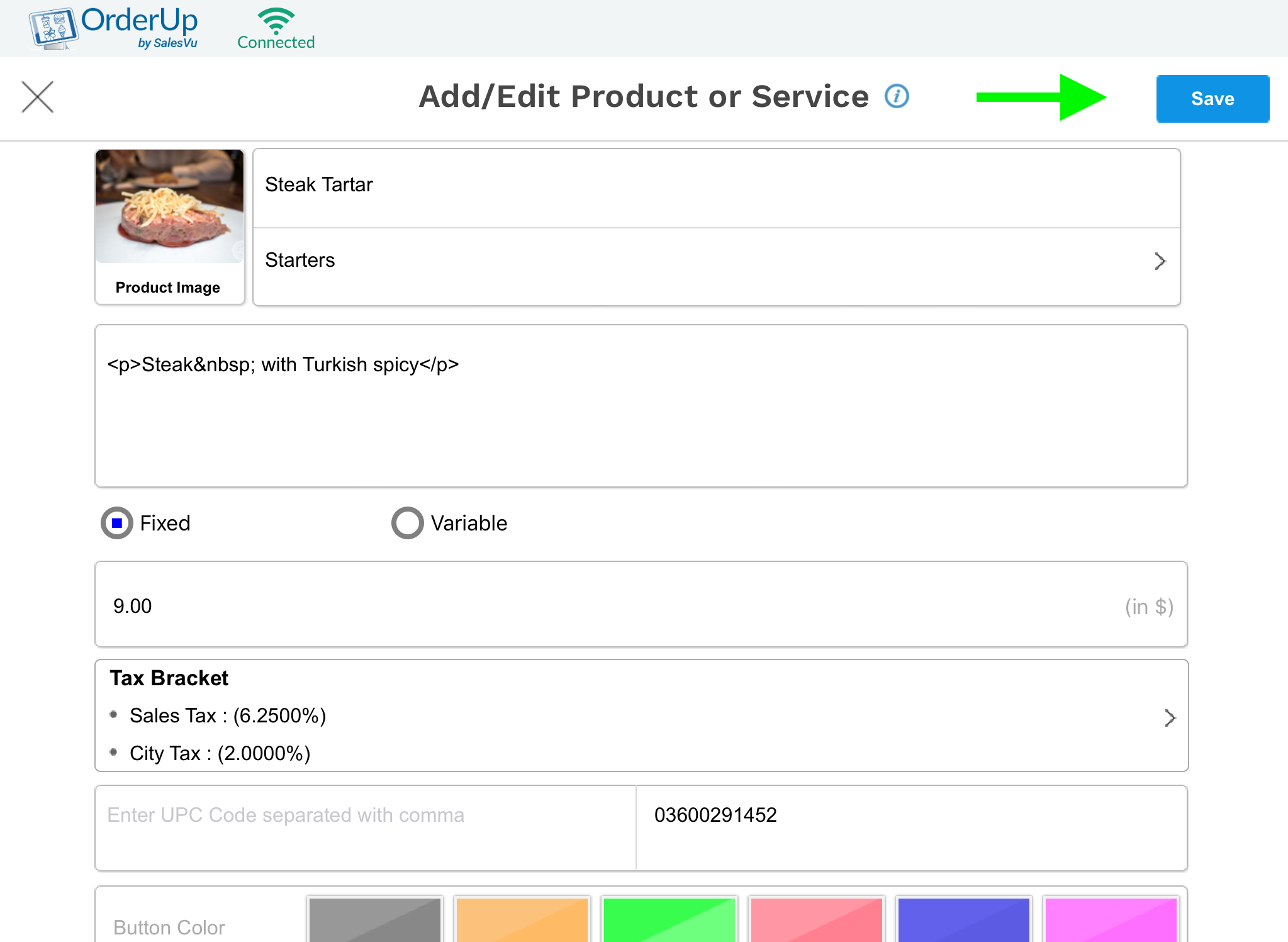Pick the blue button color swatch
Screen dimensions: 1288x942
[963, 919]
